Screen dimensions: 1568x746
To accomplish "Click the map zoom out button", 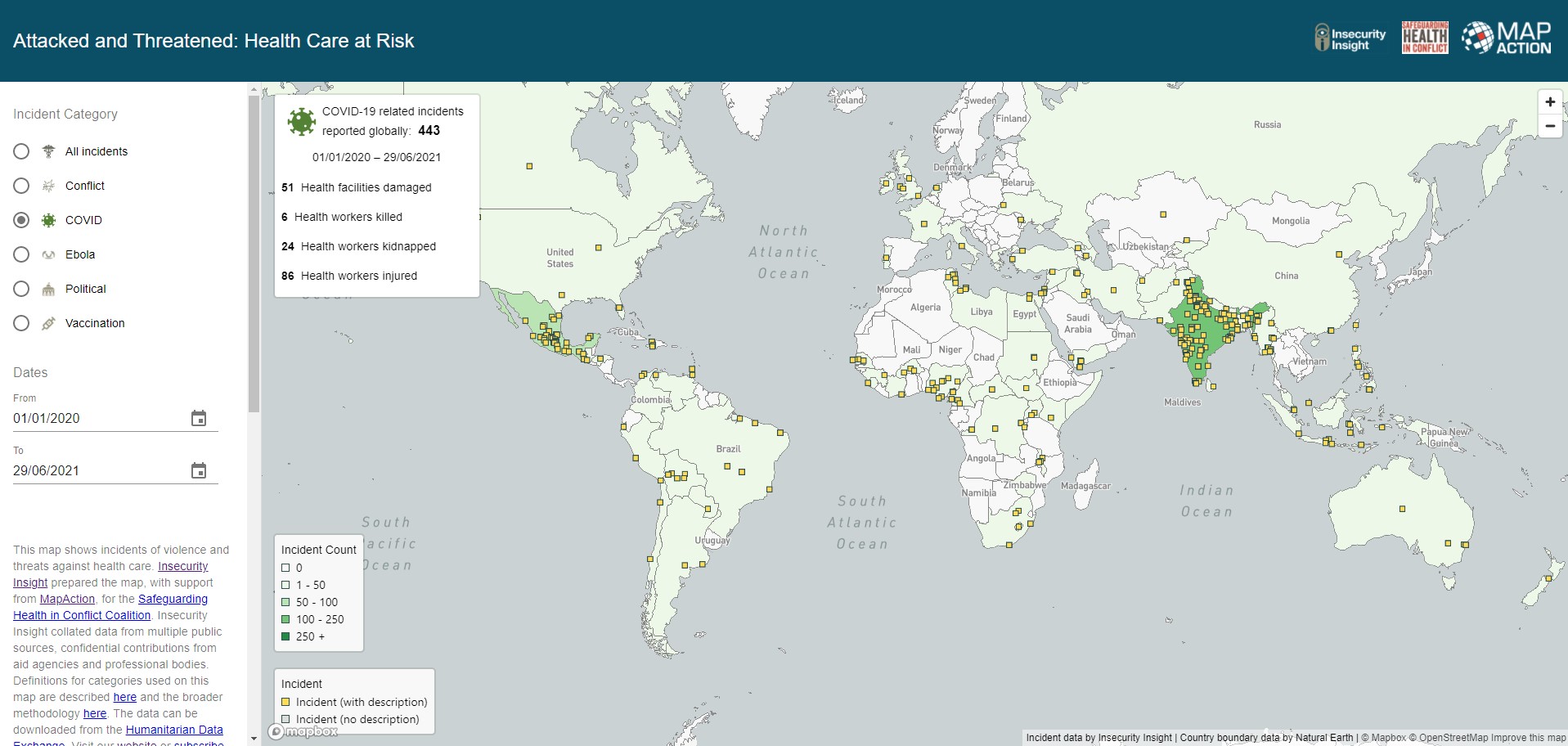I will pos(1550,126).
